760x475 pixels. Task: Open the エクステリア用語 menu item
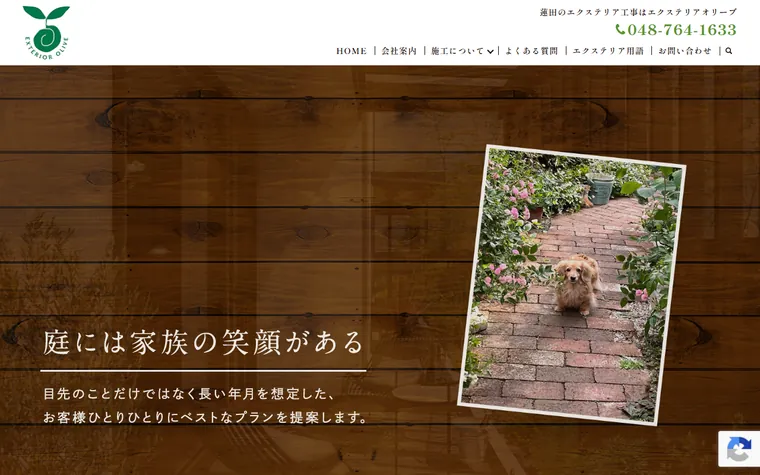pos(608,51)
